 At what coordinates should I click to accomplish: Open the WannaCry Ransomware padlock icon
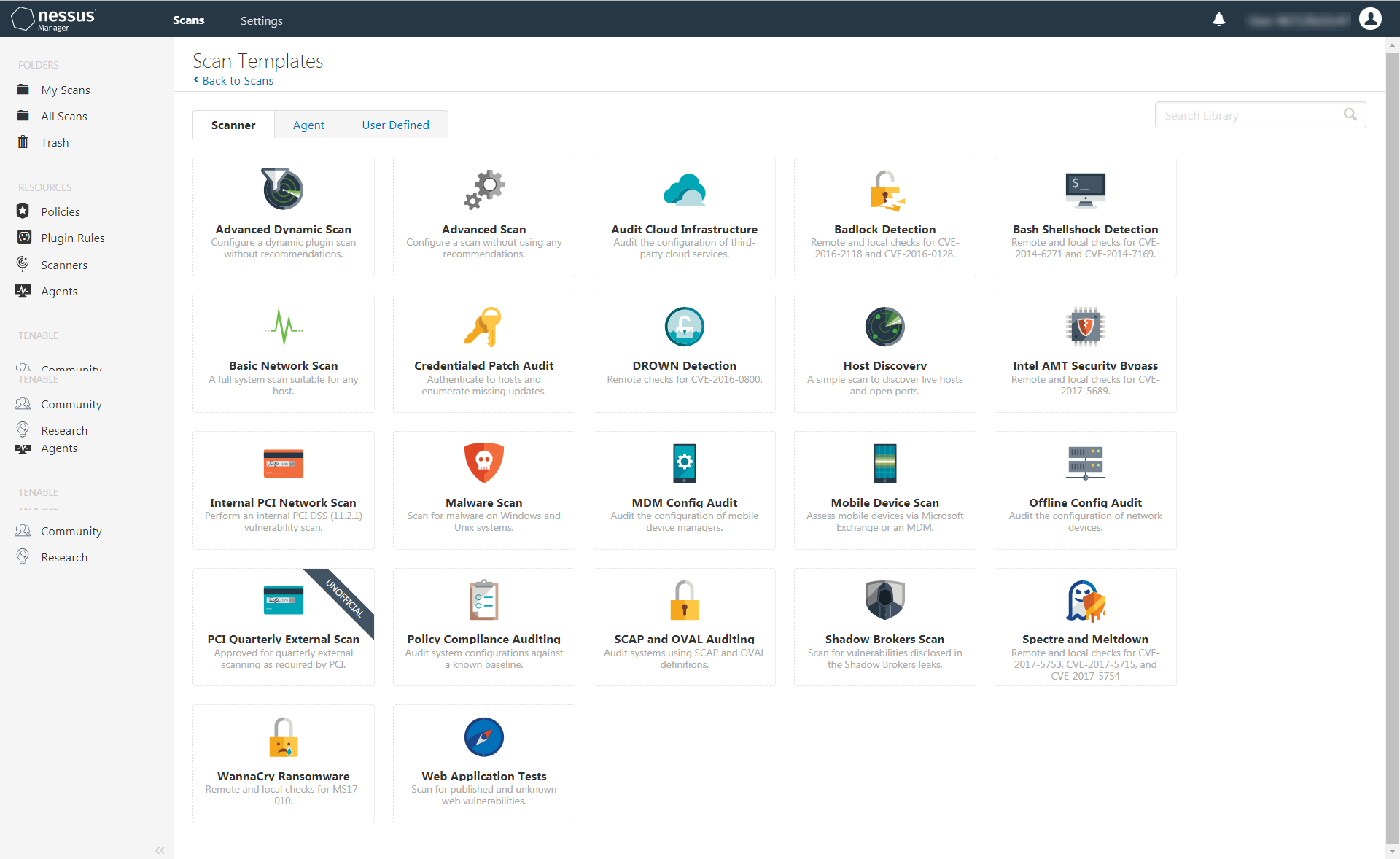(x=283, y=736)
